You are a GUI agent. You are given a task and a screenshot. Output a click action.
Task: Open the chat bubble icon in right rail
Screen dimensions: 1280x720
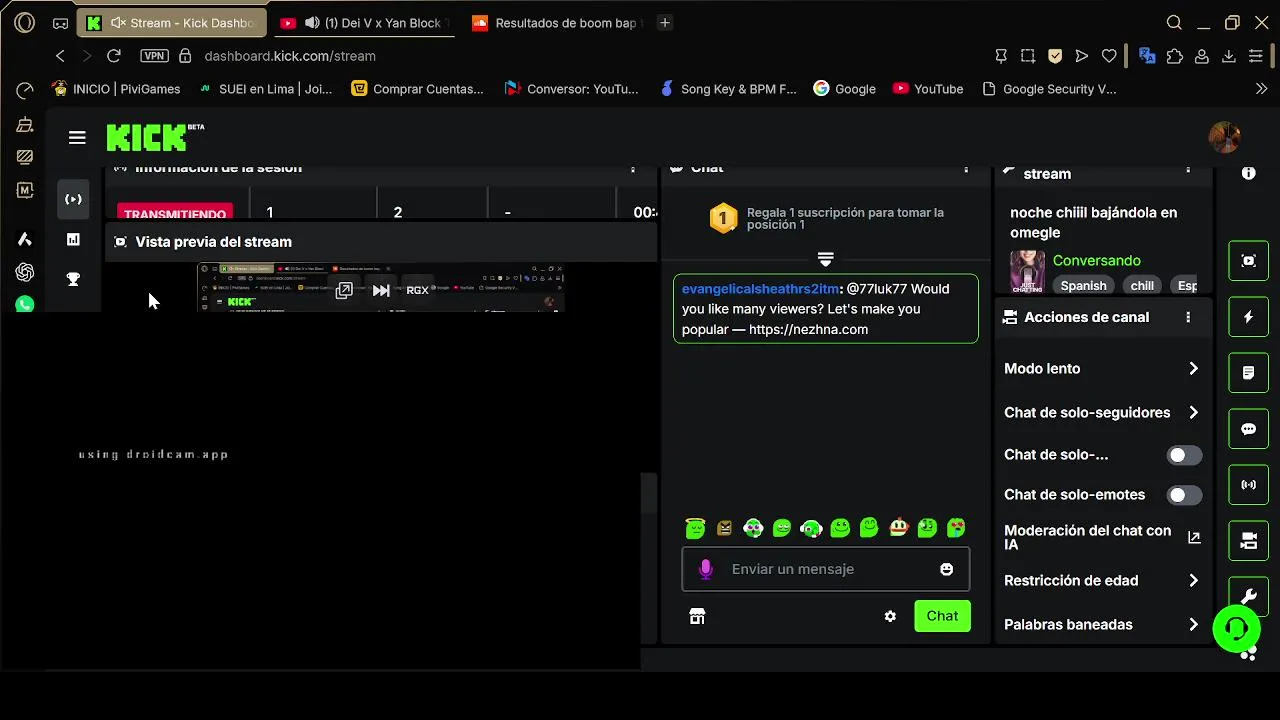[1248, 429]
